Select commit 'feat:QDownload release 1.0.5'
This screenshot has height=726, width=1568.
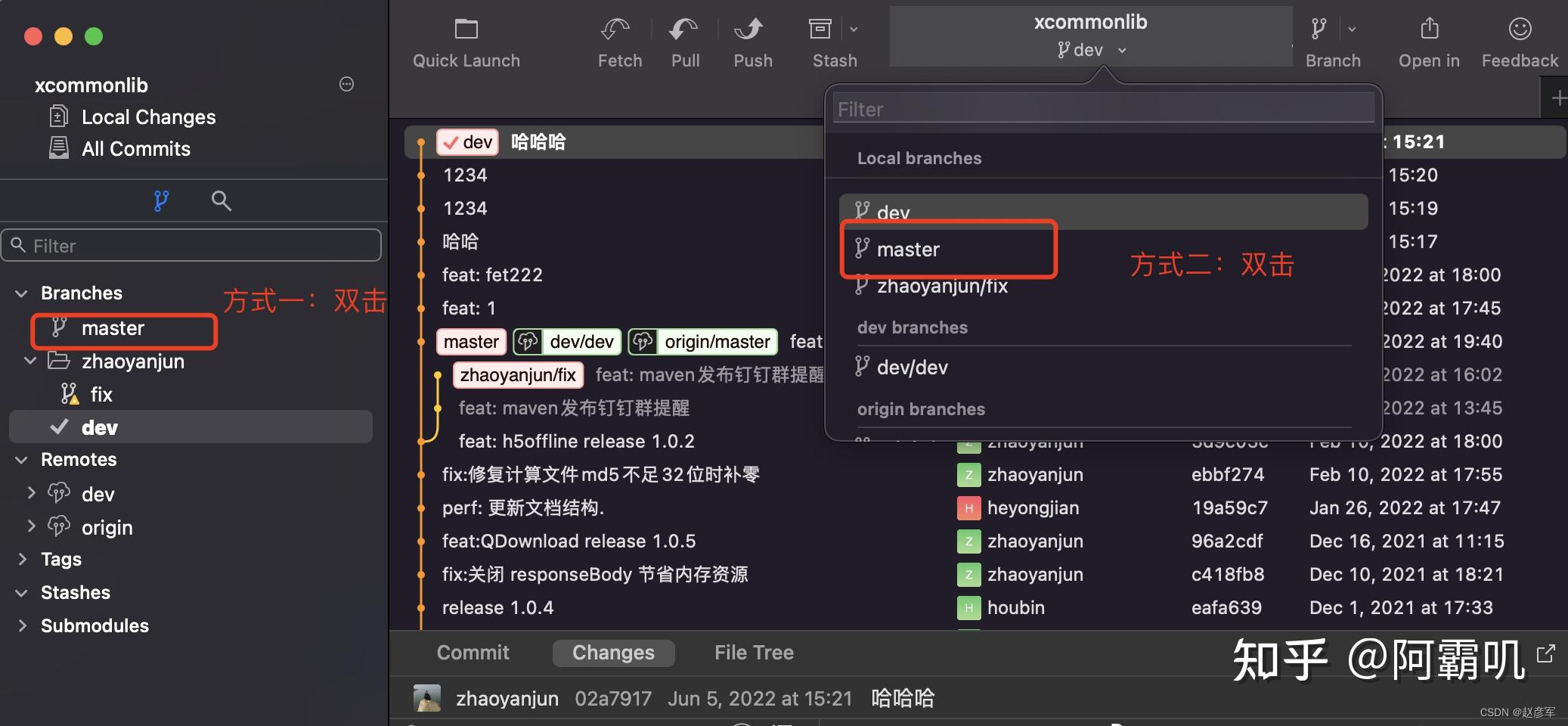[569, 541]
